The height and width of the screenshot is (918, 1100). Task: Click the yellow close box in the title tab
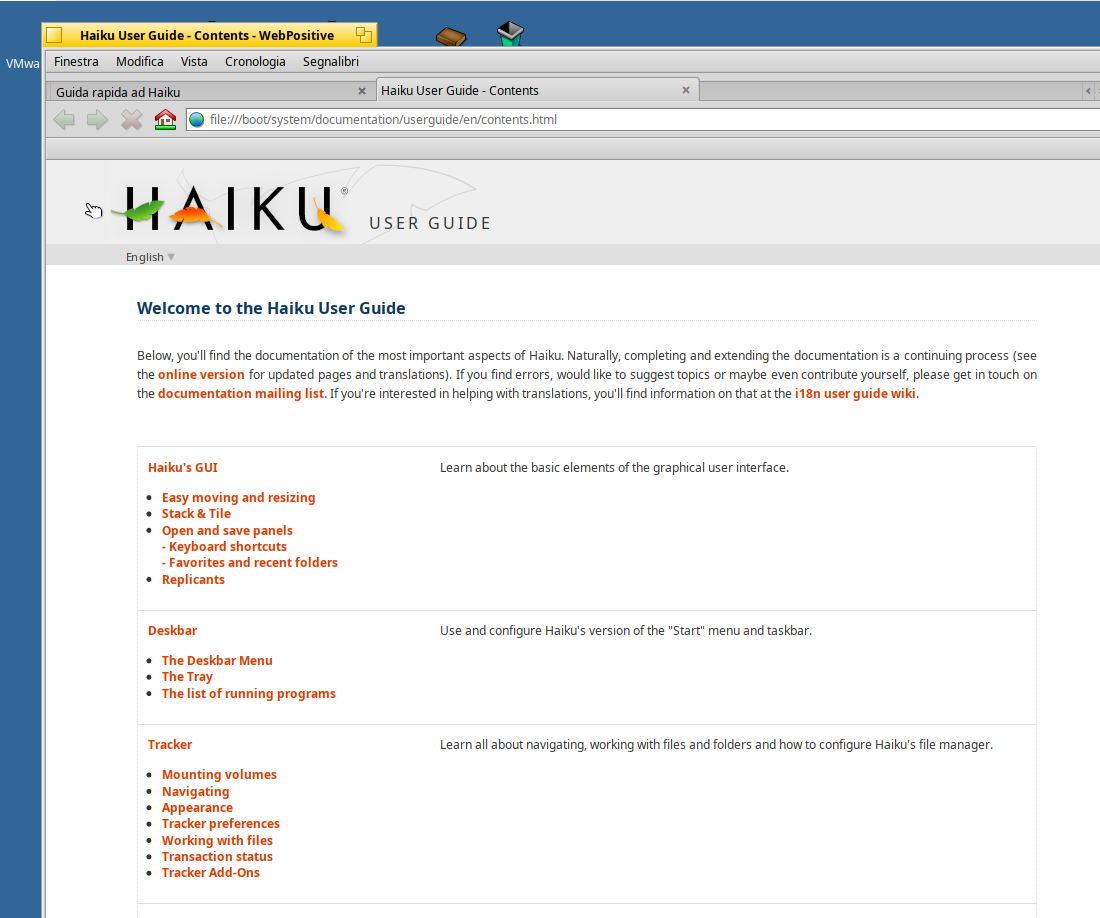coord(55,35)
